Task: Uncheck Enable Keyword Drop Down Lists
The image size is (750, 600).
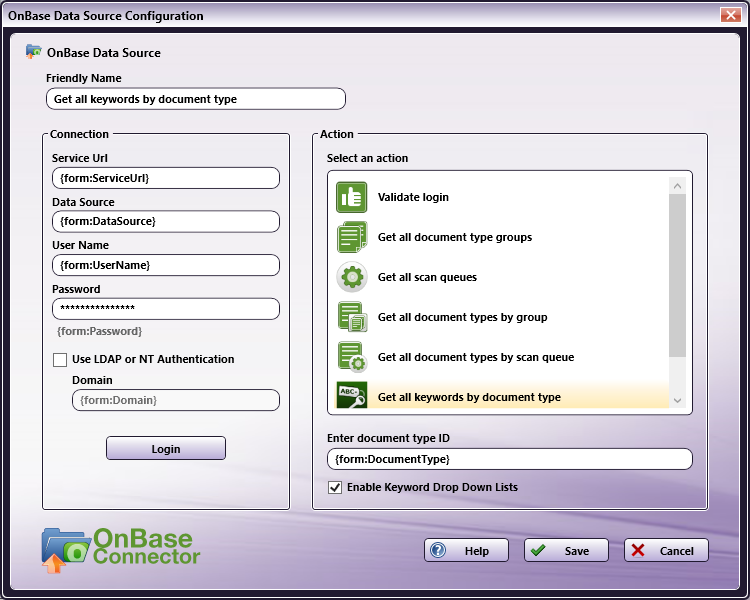Action: pos(335,488)
